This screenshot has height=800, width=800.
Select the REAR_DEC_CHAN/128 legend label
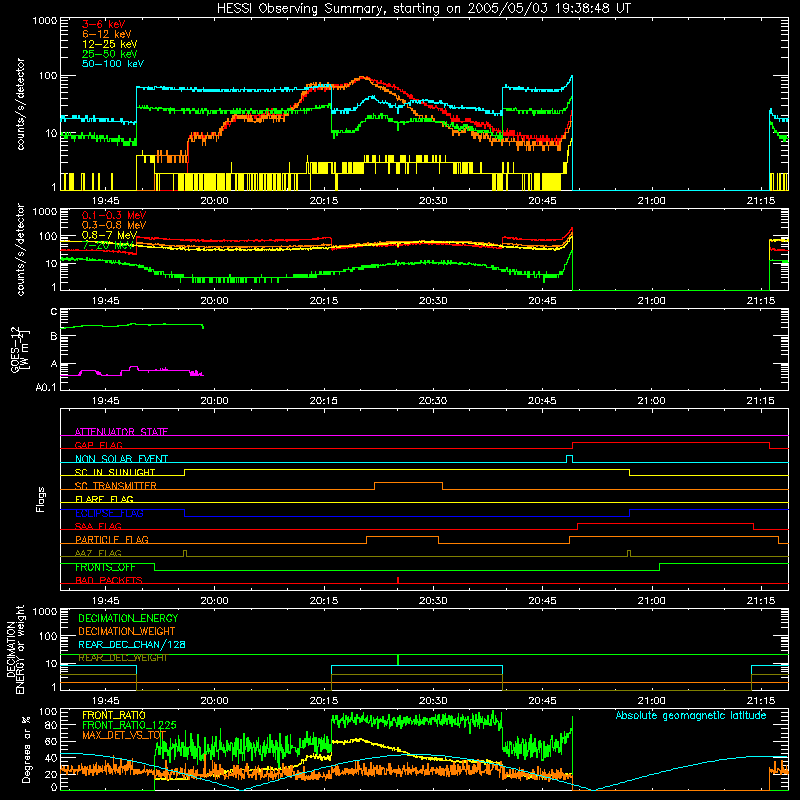pos(132,644)
